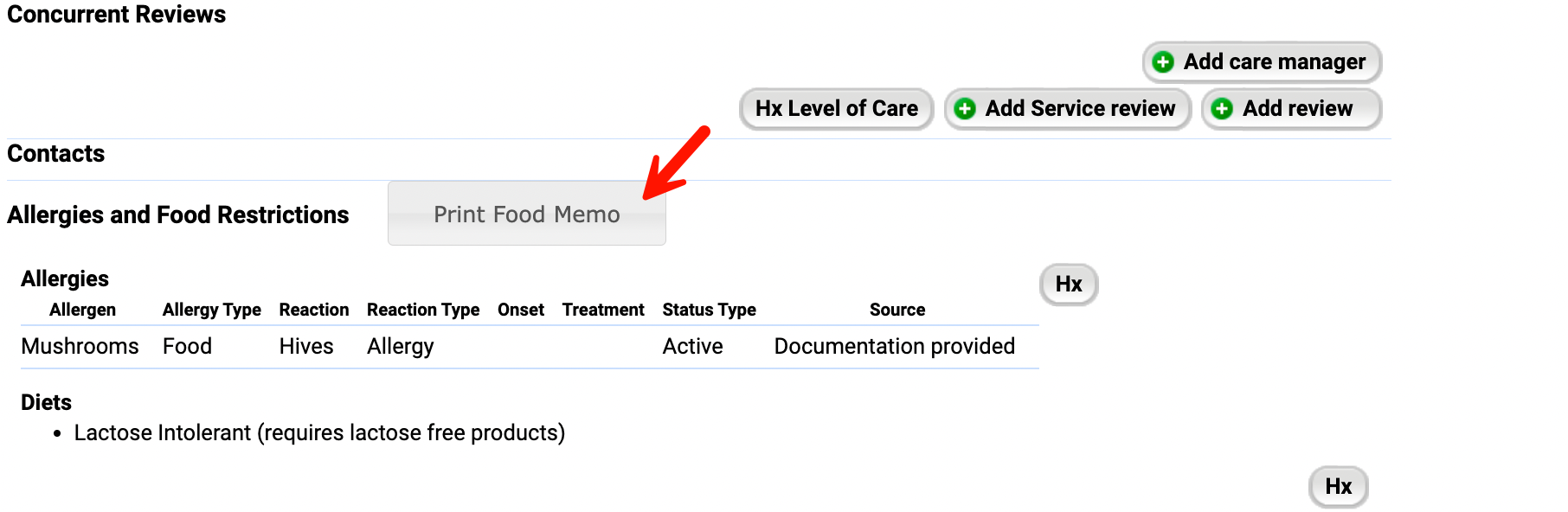Select the Lactose Intolerant diet entry
This screenshot has width=1568, height=512.
[319, 433]
